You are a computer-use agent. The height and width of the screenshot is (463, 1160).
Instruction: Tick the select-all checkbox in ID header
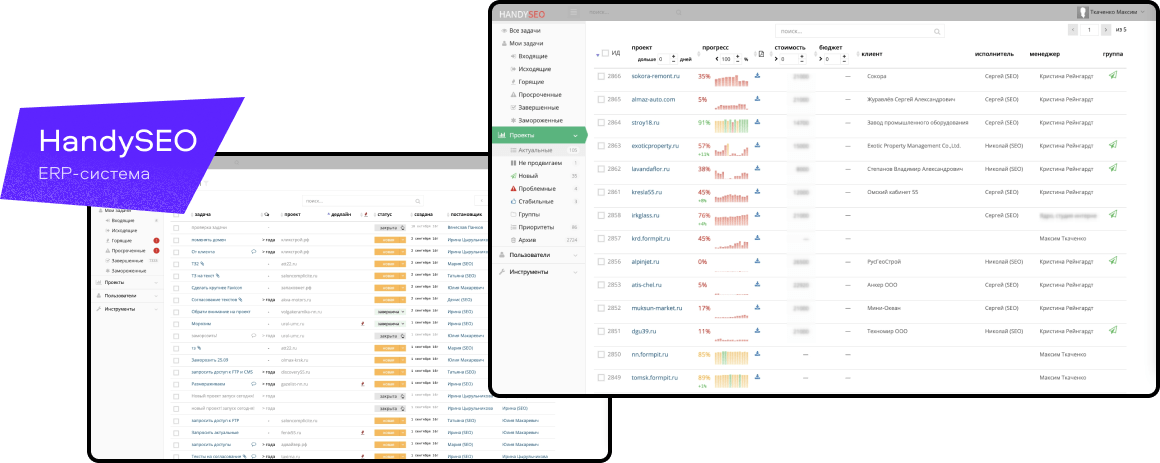click(x=605, y=53)
